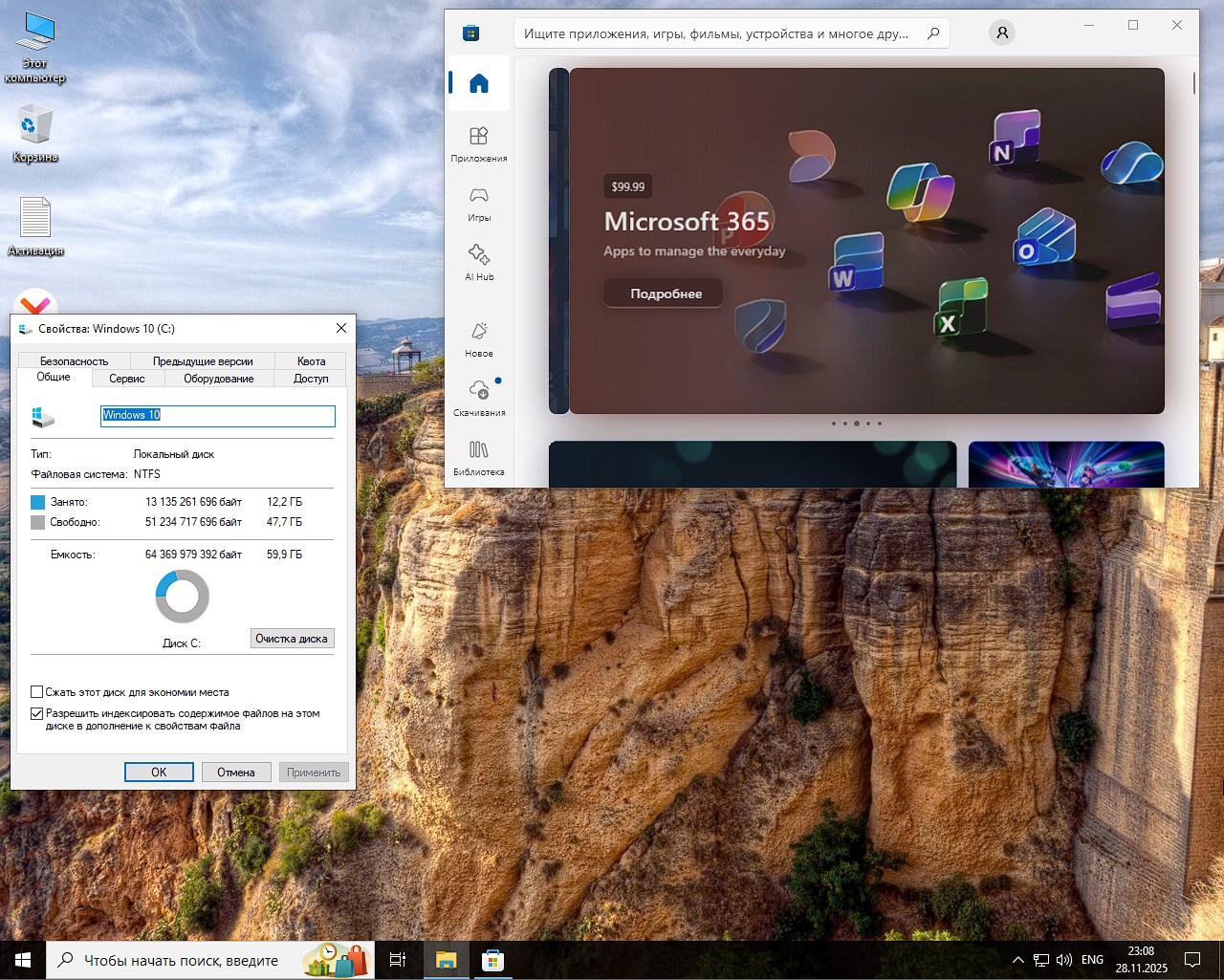Switch to the Оборудование tab
1224x980 pixels.
click(218, 379)
